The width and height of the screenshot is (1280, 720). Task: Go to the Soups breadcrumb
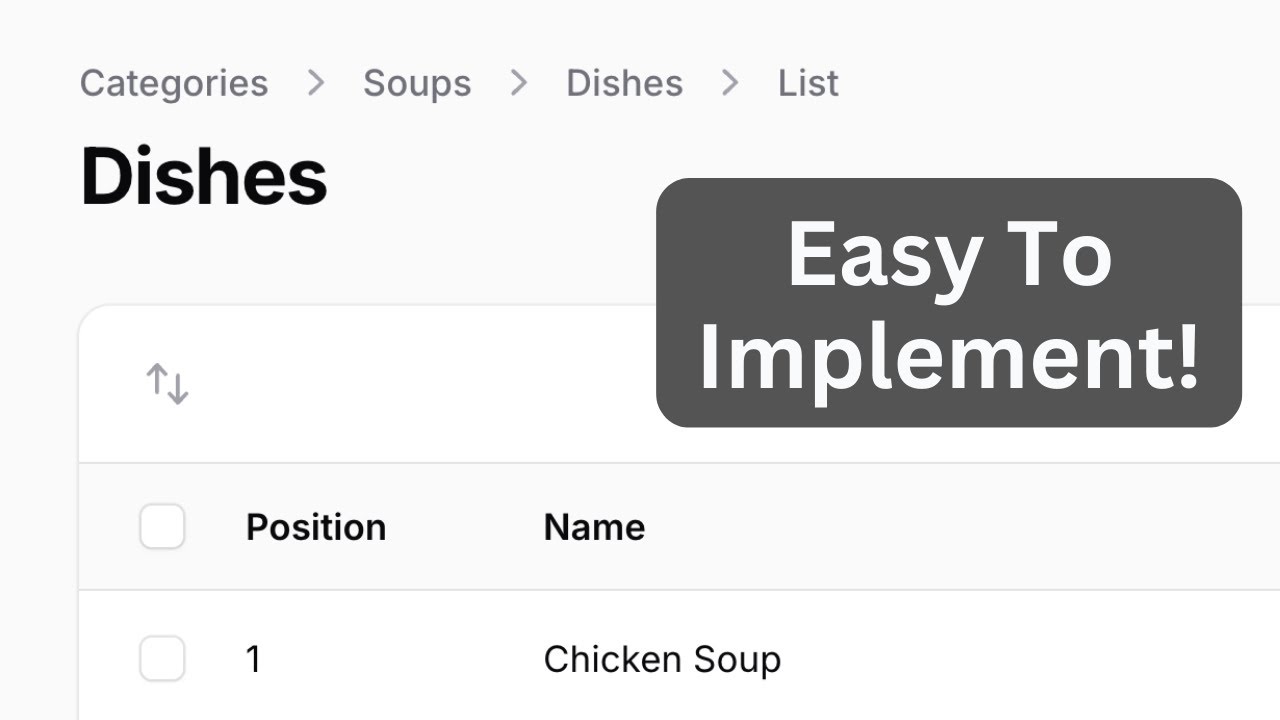coord(417,83)
